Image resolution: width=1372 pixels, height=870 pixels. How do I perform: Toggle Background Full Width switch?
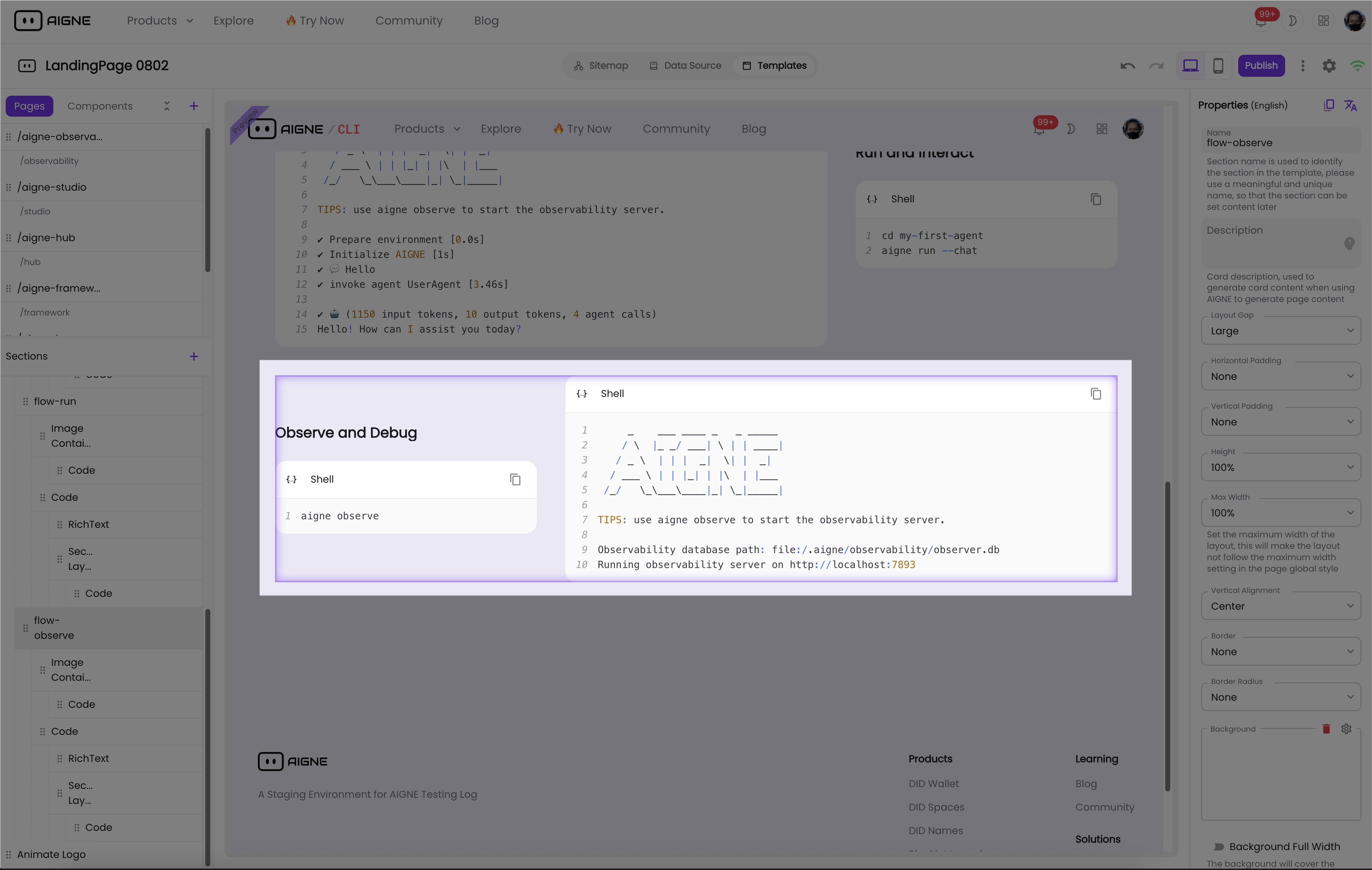[1218, 847]
